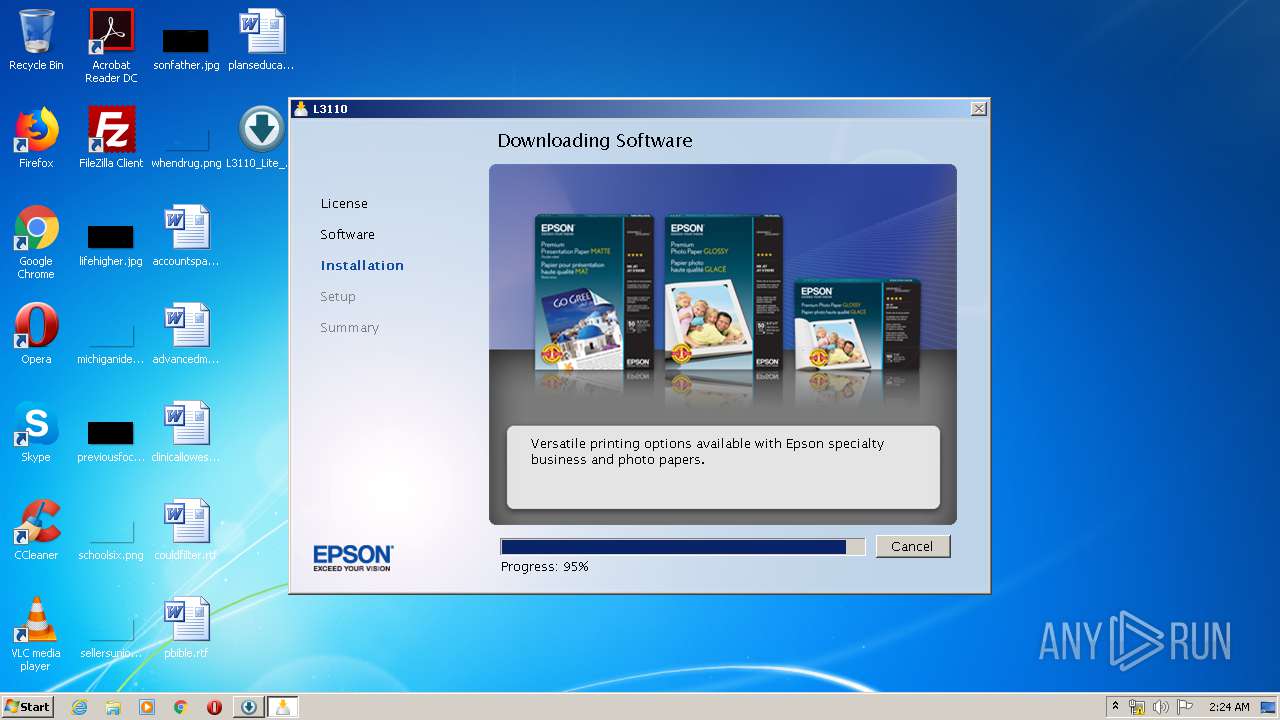Viewport: 1280px width, 720px height.
Task: Close the L3110 installer window
Action: (978, 108)
